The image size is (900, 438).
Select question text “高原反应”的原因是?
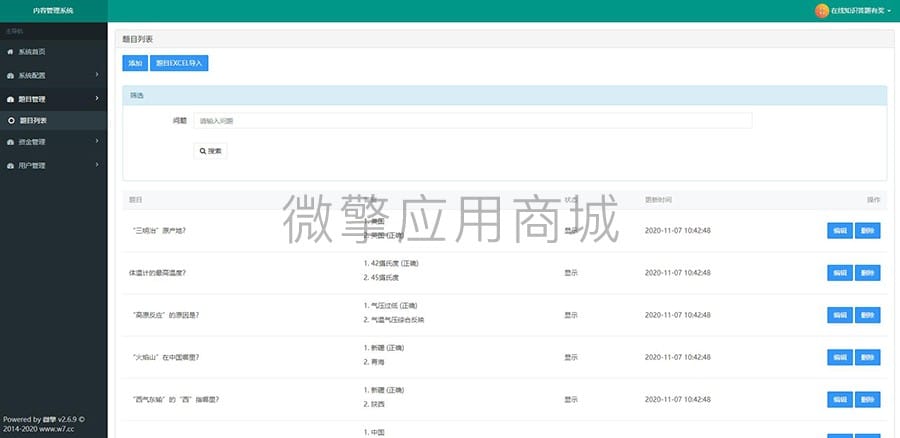coord(165,315)
